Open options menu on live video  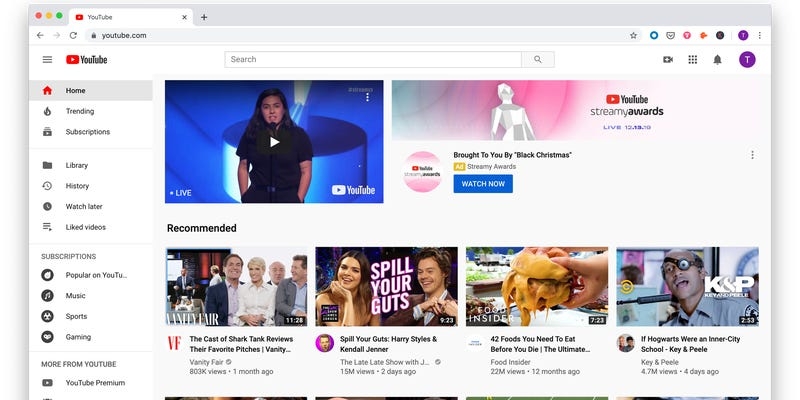tap(367, 97)
